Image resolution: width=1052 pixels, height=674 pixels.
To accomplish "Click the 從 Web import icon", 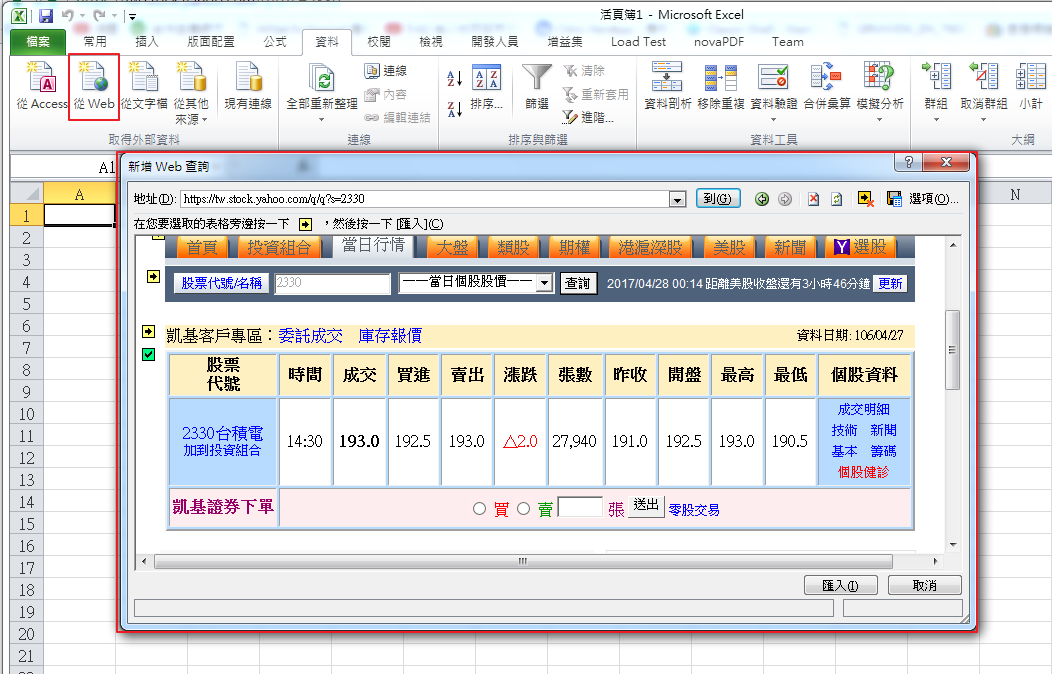I will 94,85.
